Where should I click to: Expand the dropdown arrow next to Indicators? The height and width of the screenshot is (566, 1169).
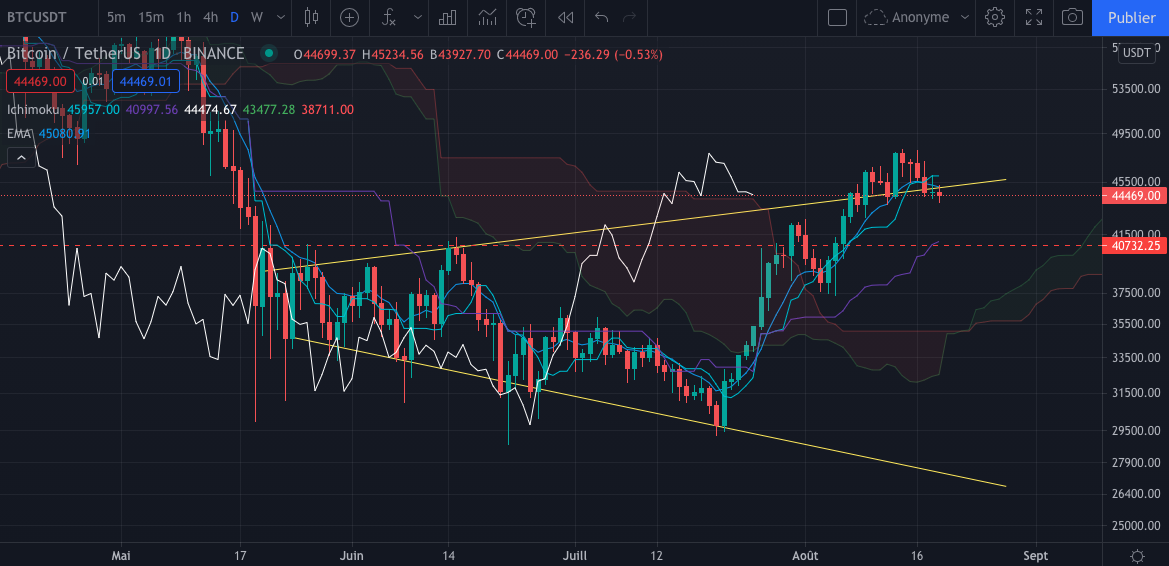415,17
